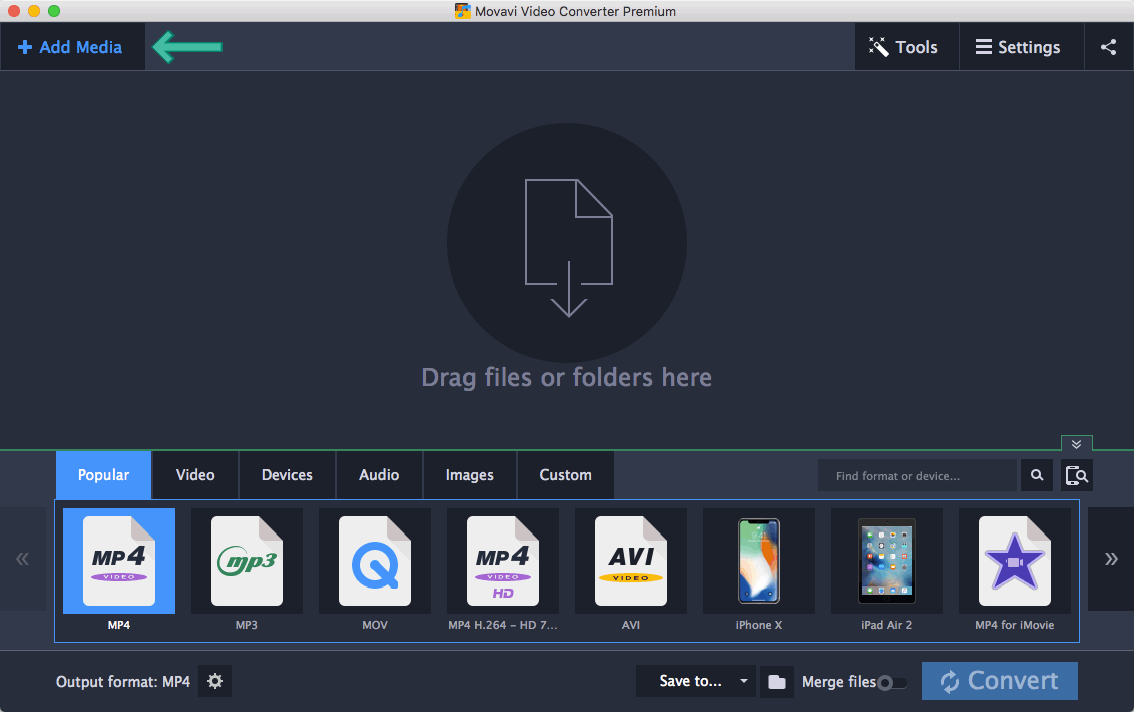
Task: Click the Output format: MP4 label
Action: click(x=123, y=682)
